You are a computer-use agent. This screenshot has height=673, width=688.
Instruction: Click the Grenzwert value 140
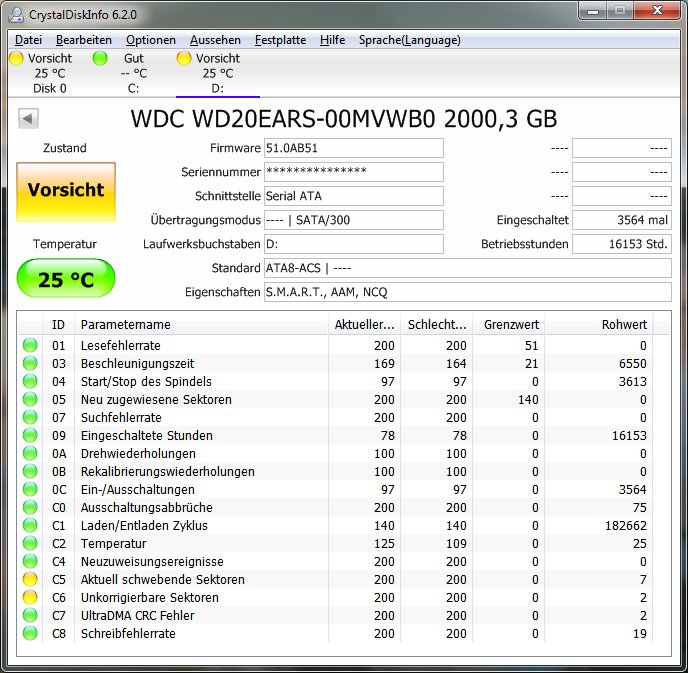(x=528, y=400)
